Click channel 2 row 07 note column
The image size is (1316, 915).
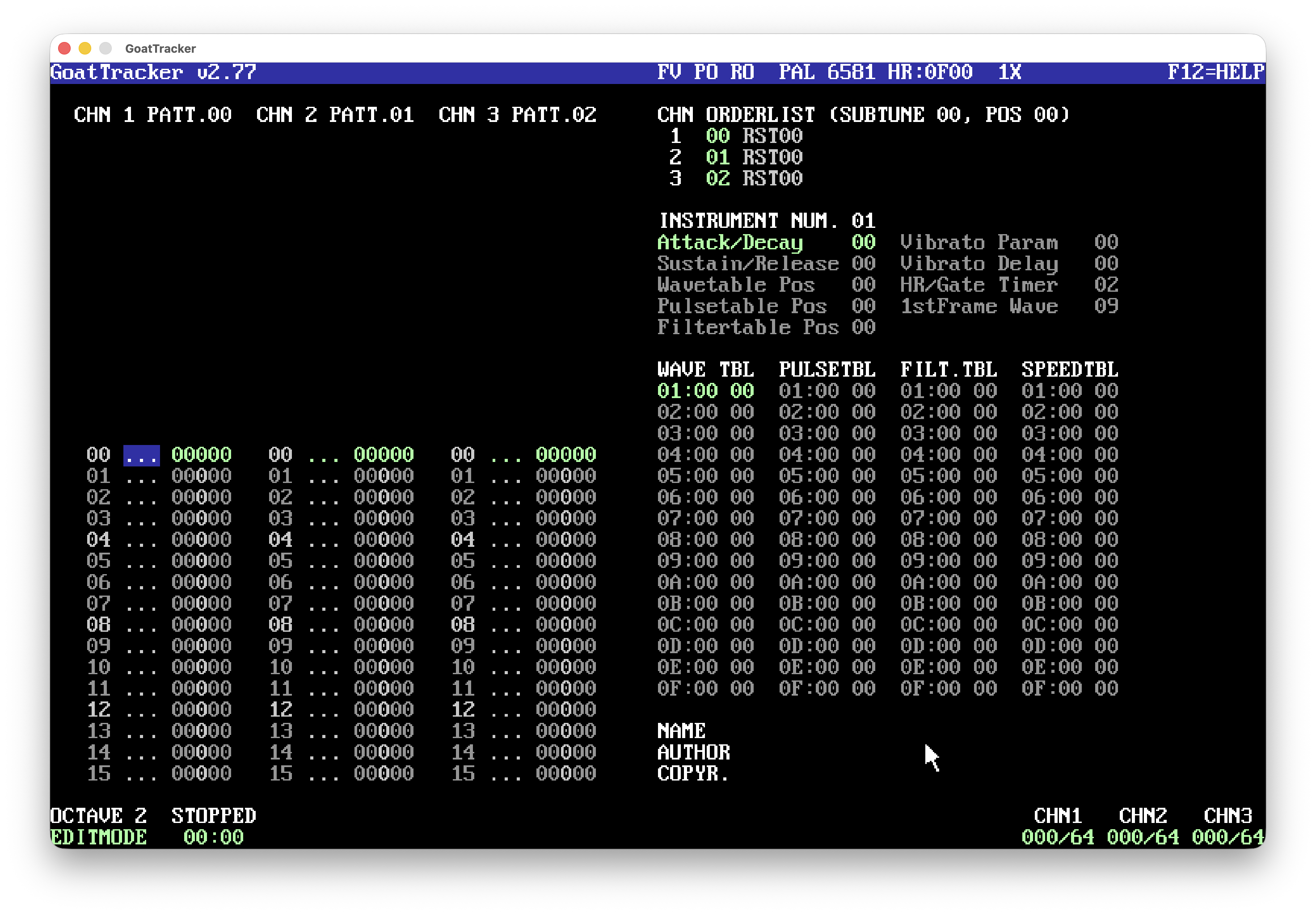tap(324, 603)
